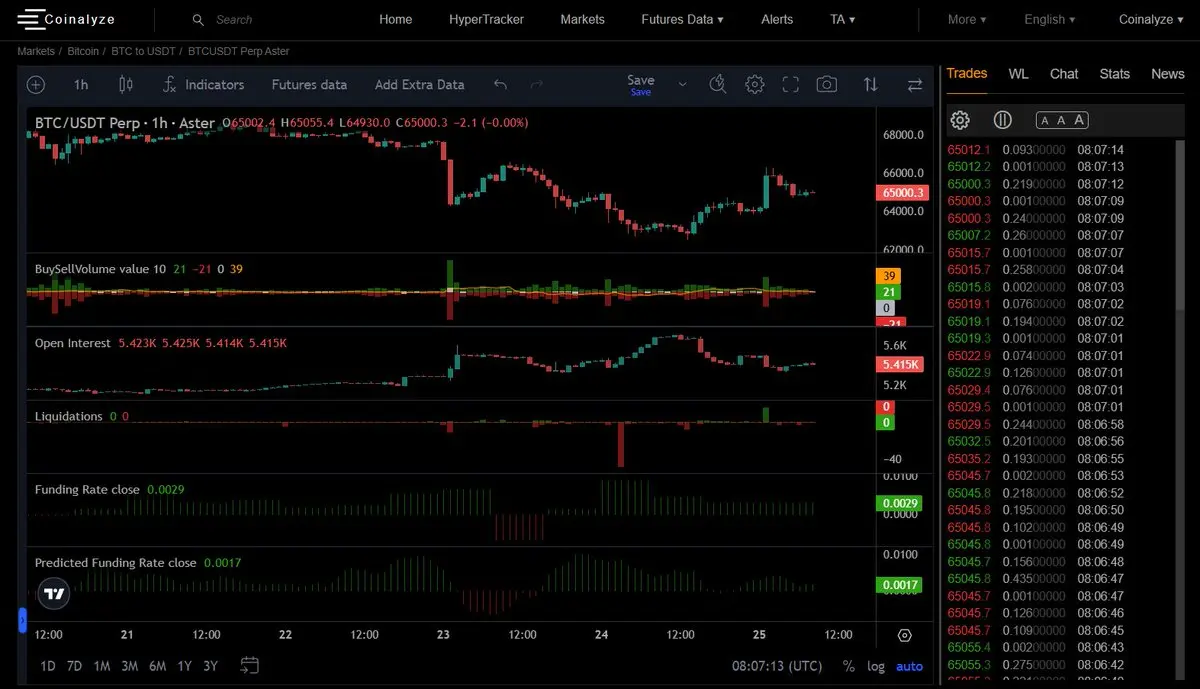Open the English language dropdown

point(1050,19)
